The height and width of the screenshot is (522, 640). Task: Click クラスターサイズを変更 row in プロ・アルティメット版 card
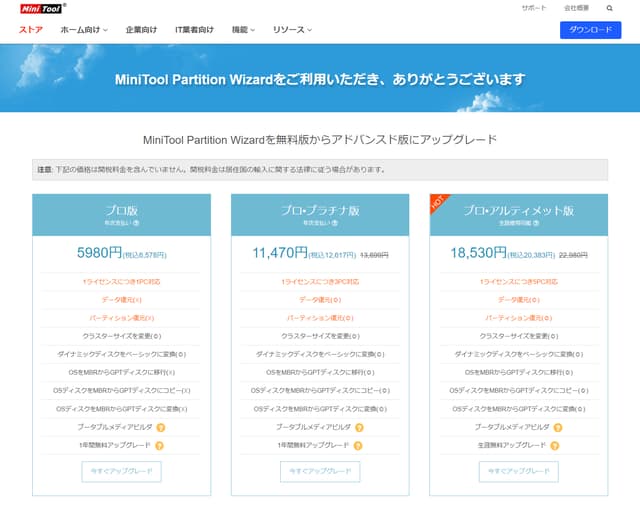[519, 336]
